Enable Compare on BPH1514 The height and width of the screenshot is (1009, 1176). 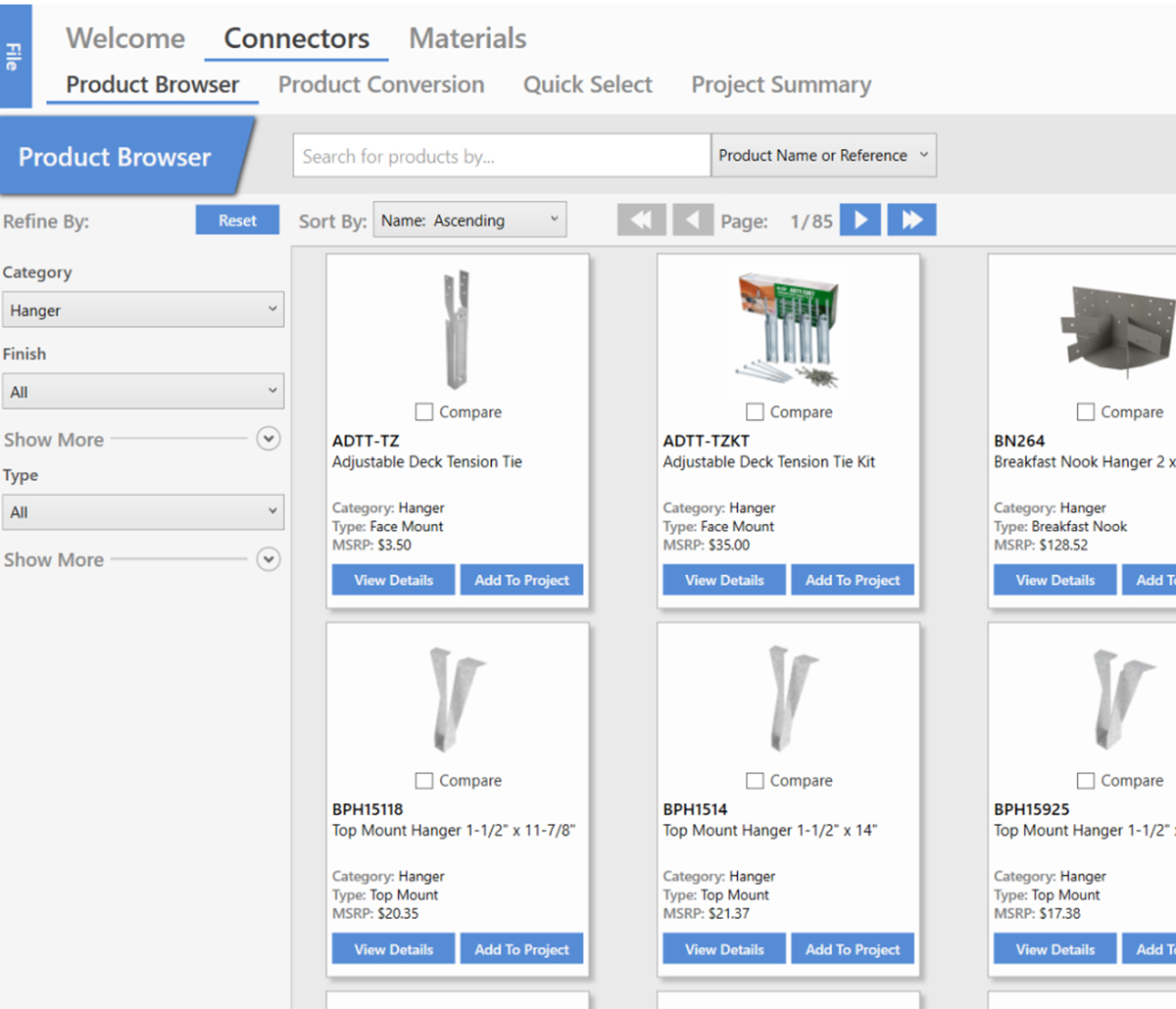tap(755, 781)
